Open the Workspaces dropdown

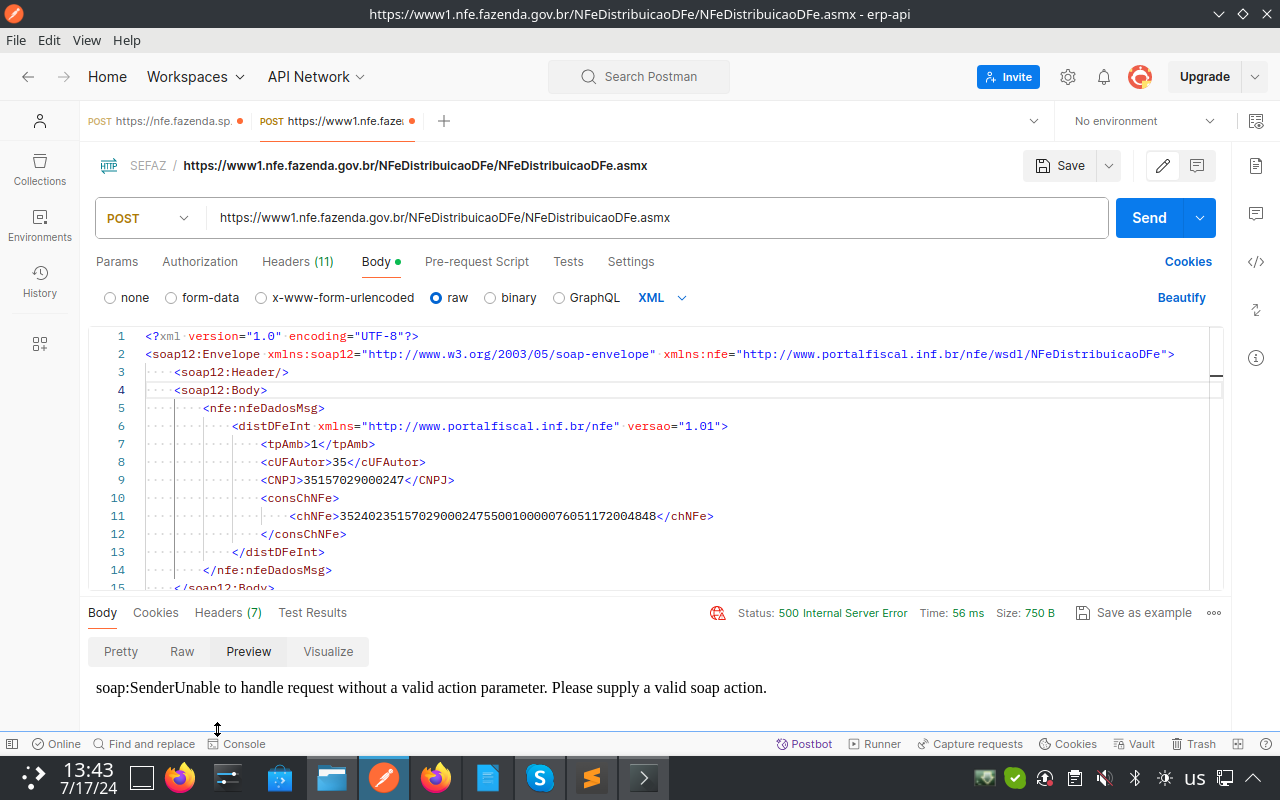(x=196, y=77)
